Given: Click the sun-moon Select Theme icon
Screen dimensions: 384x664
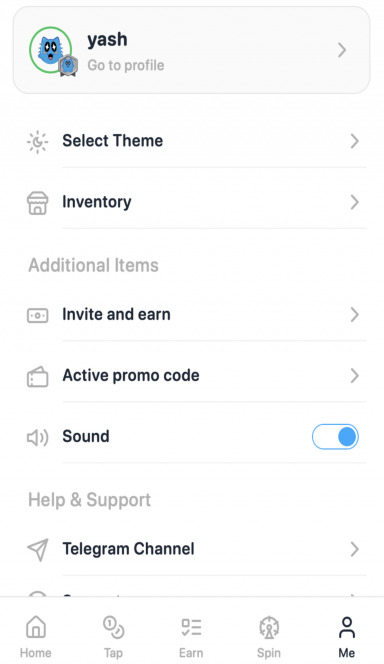Looking at the screenshot, I should pyautogui.click(x=37, y=141).
